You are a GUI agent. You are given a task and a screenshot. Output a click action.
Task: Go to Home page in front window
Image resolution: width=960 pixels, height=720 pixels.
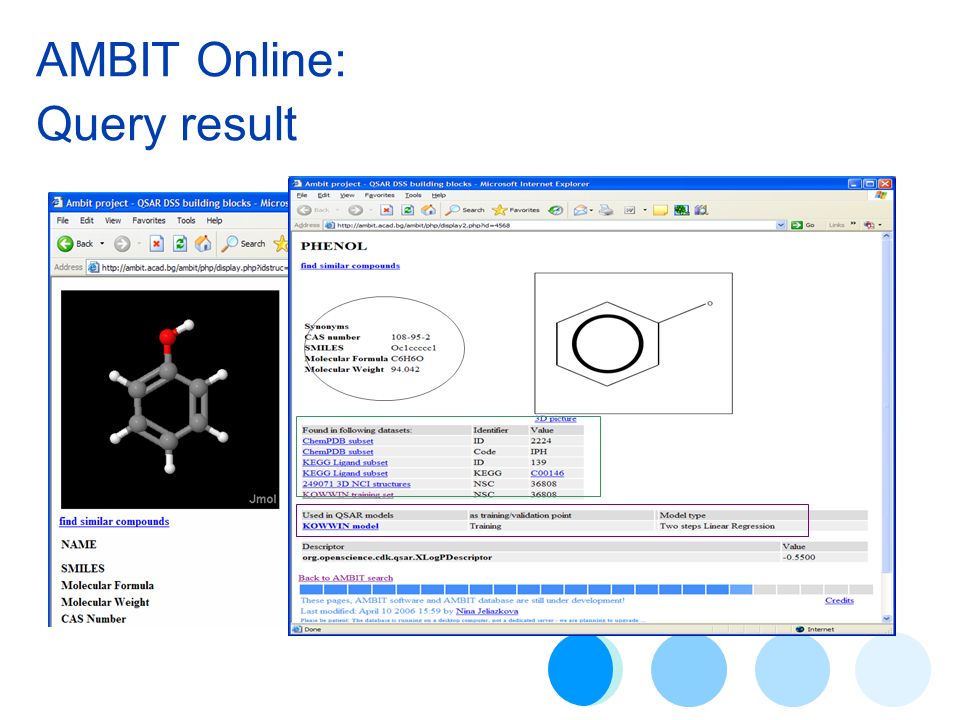point(428,210)
